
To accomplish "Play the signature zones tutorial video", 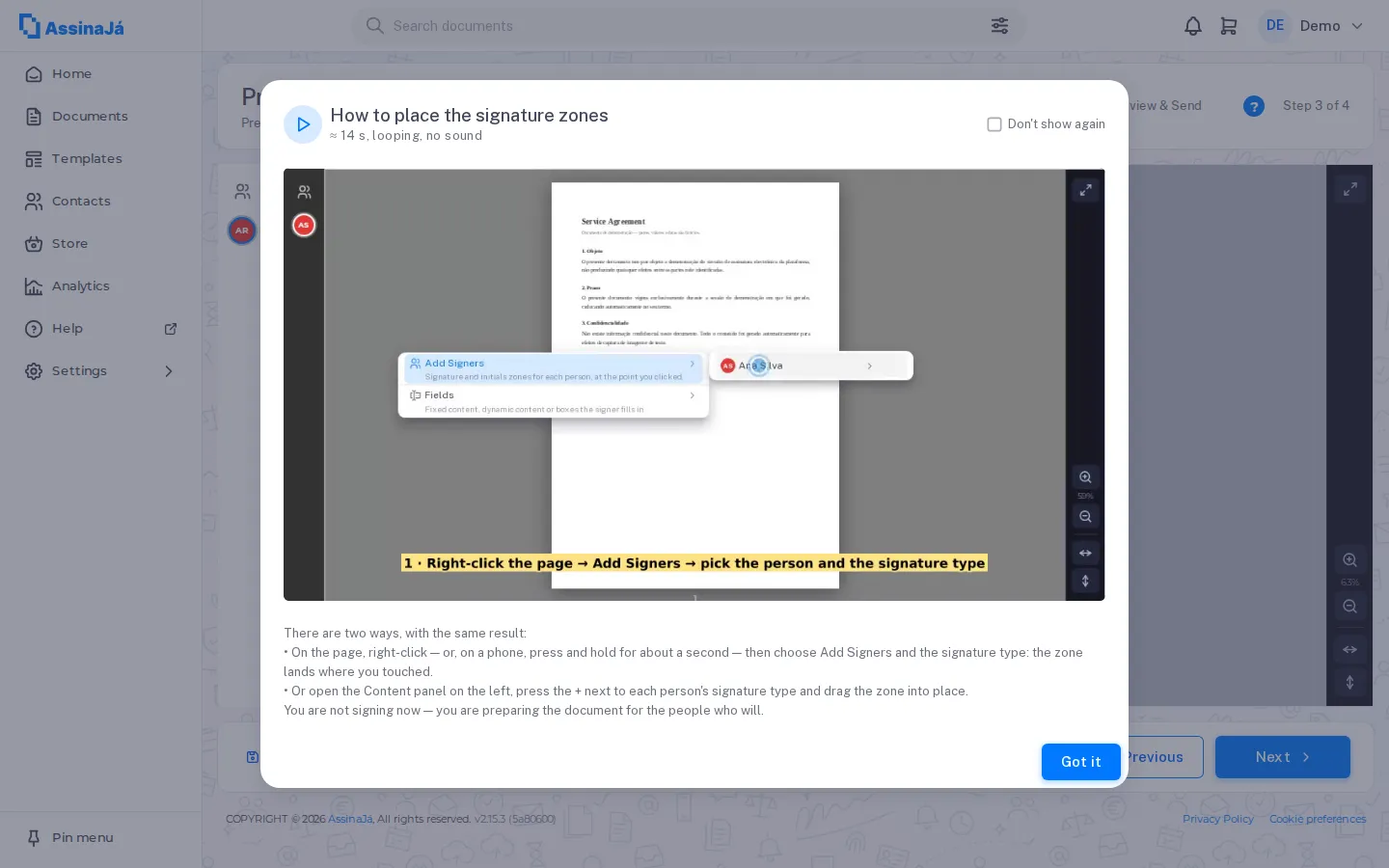I will (303, 124).
